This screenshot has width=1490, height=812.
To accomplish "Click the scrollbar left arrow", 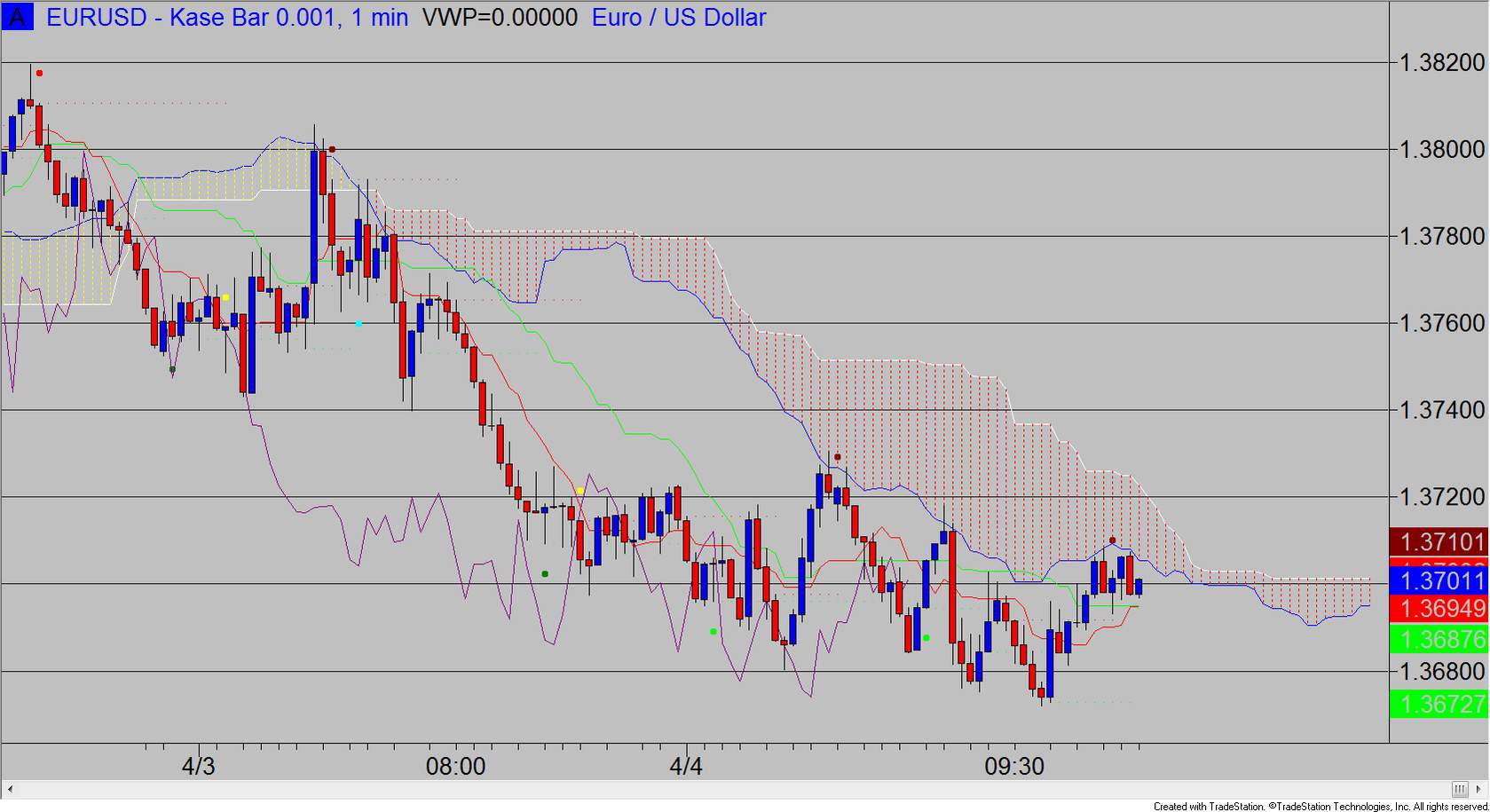I will pyautogui.click(x=11, y=789).
